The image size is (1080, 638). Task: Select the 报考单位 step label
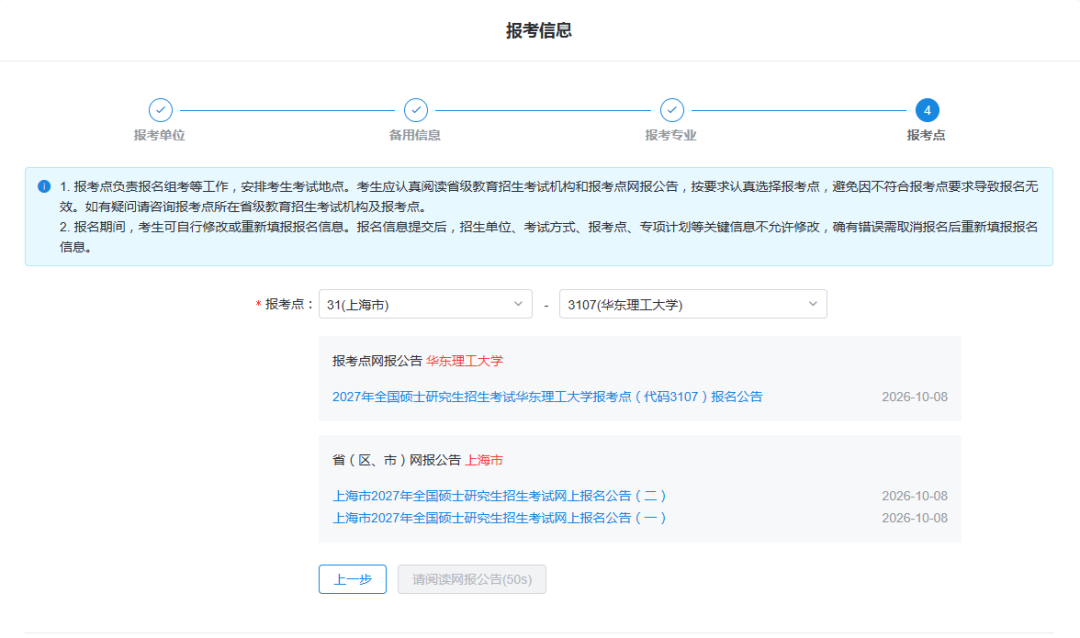[160, 135]
